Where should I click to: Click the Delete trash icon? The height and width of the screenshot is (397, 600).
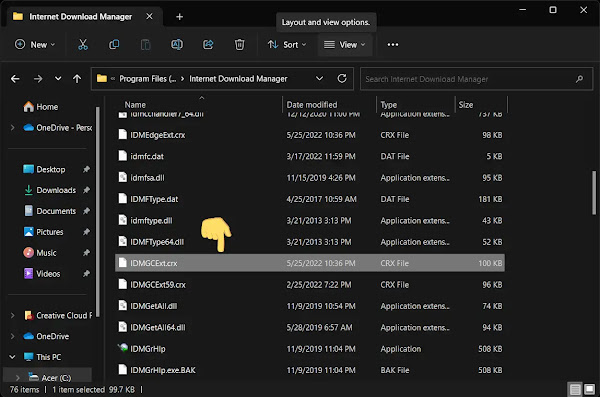[239, 44]
